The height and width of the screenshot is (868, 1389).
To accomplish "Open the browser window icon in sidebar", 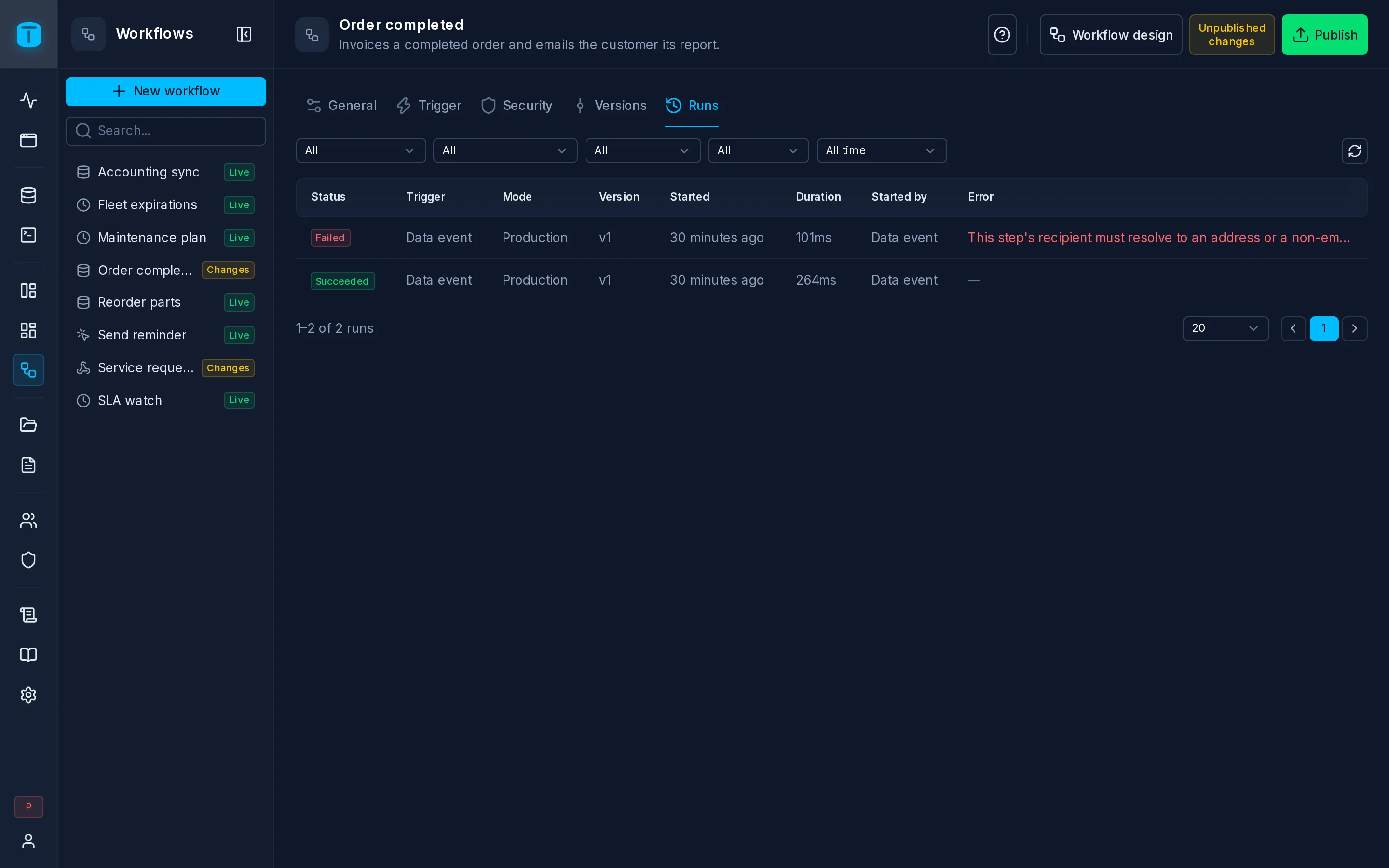I will pyautogui.click(x=28, y=140).
